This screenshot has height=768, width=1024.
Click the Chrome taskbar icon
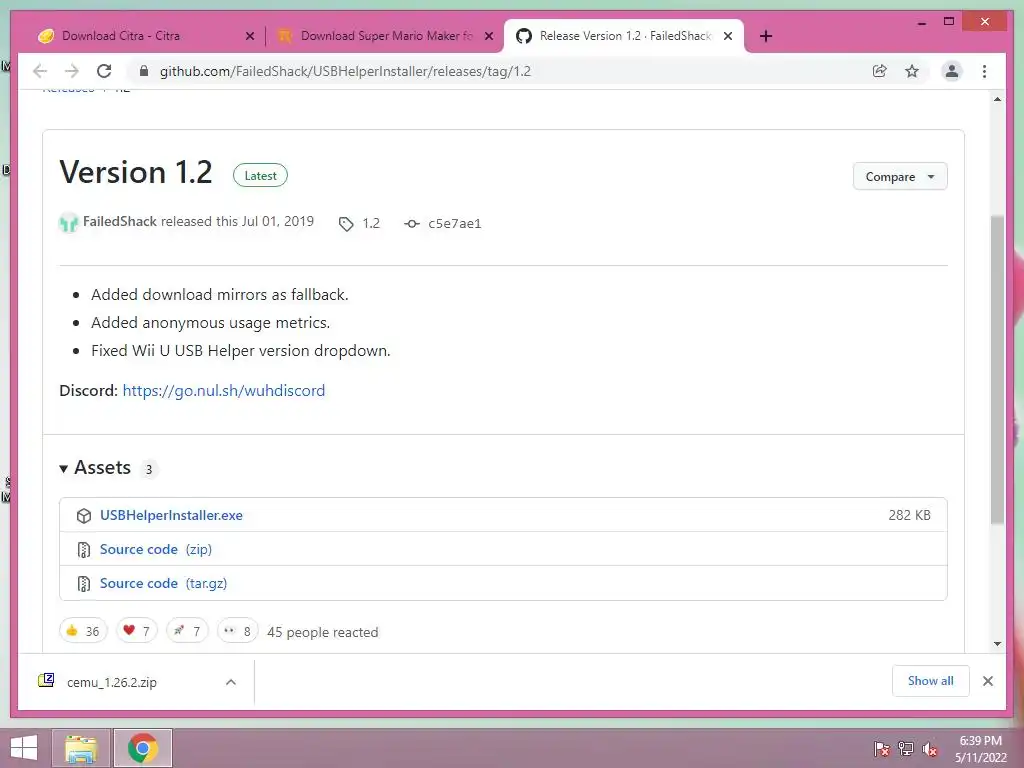[x=143, y=748]
